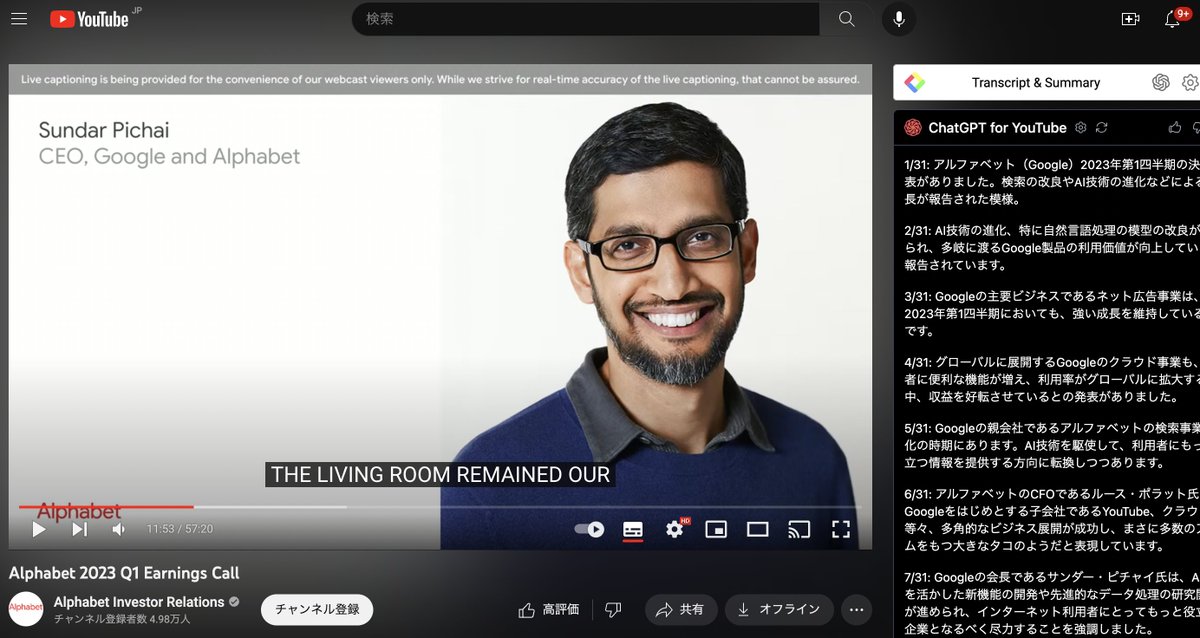
Task: Thumbs-up the ChatGPT summary
Action: click(1175, 128)
